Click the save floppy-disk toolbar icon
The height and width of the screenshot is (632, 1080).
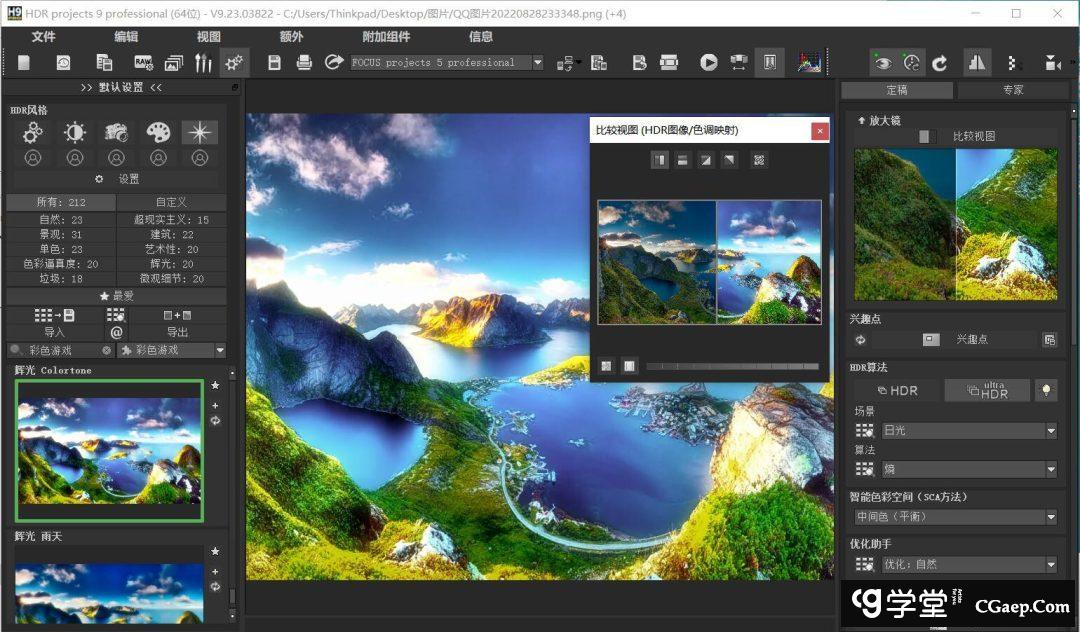coord(274,63)
